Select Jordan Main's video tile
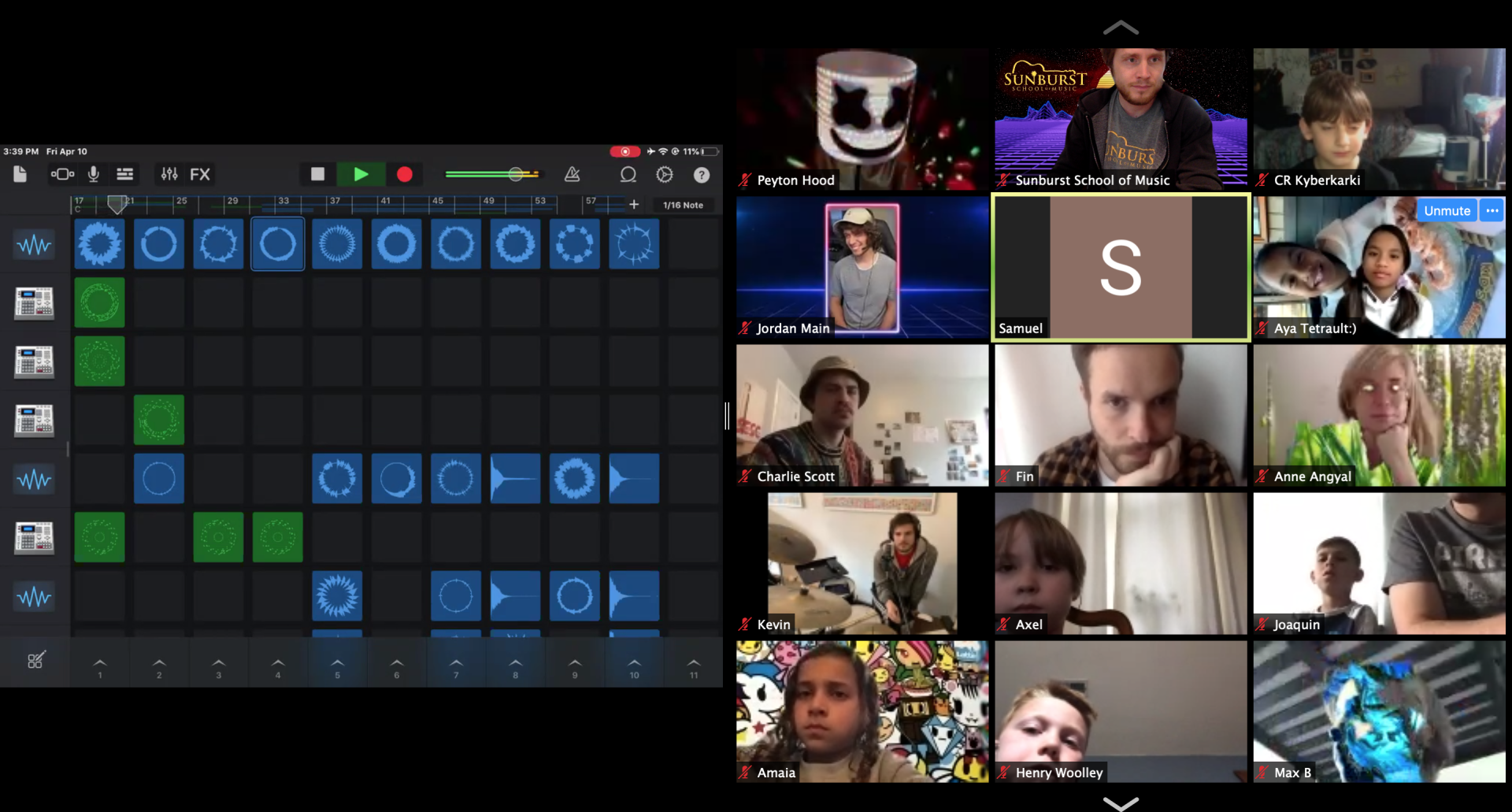The height and width of the screenshot is (812, 1512). click(862, 267)
